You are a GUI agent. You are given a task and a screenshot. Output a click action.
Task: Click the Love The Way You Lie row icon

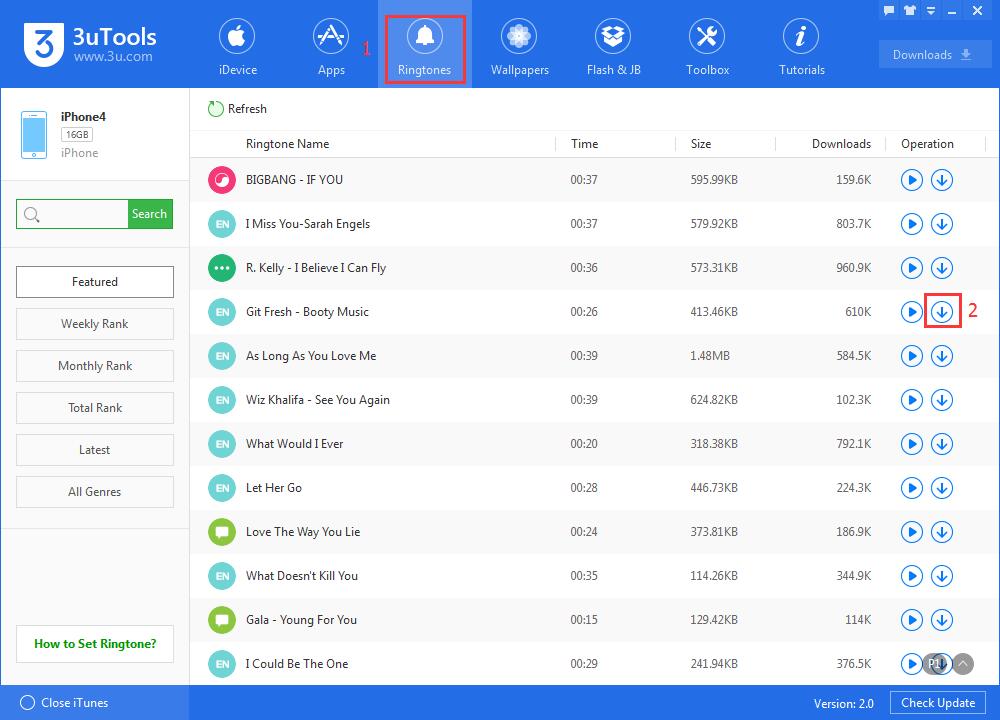point(222,532)
